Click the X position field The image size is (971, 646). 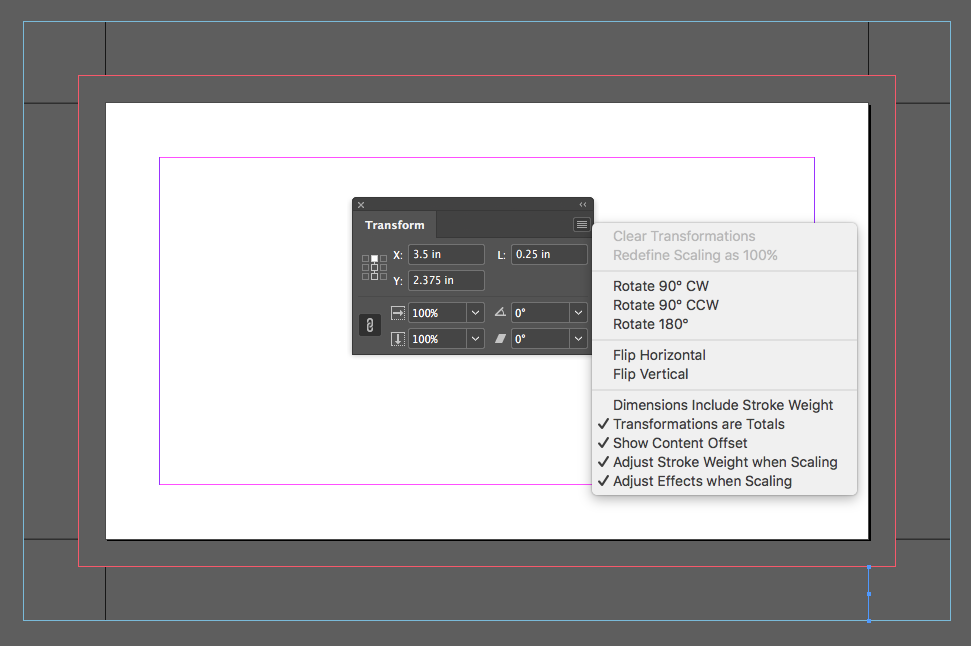(446, 255)
